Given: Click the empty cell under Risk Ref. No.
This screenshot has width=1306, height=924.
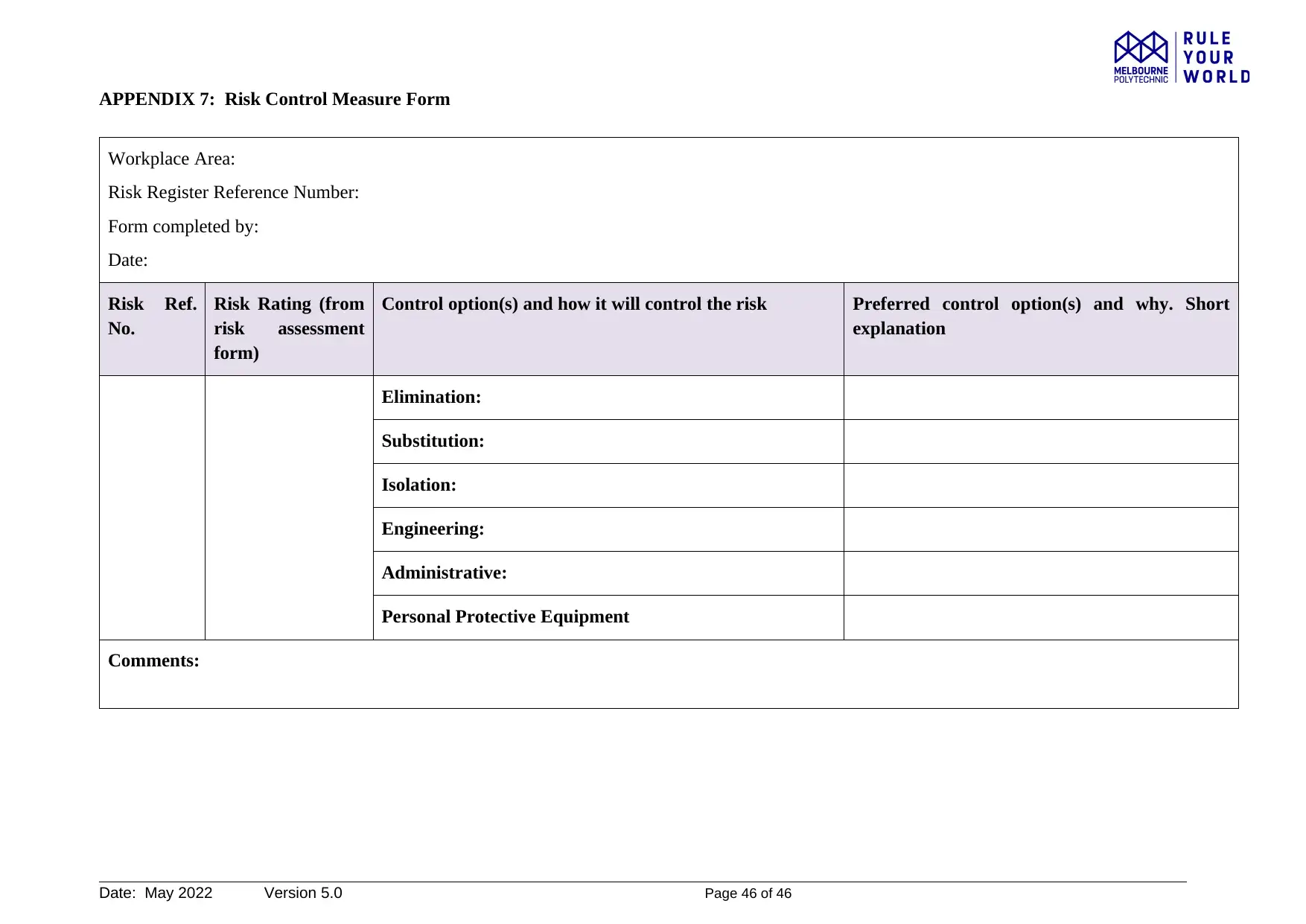Looking at the screenshot, I should click(x=152, y=508).
